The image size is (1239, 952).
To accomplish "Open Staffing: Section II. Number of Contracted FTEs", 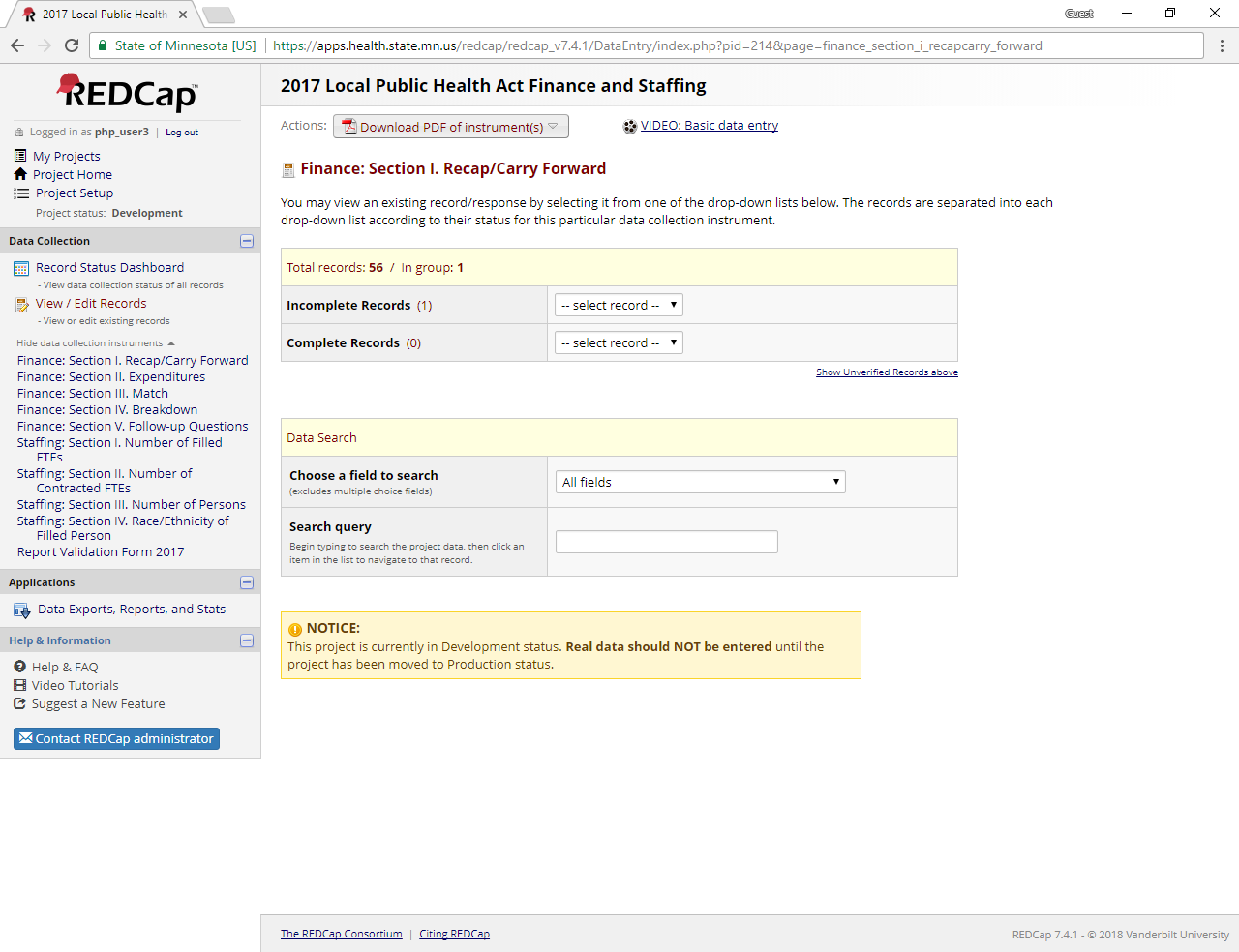I will point(105,480).
